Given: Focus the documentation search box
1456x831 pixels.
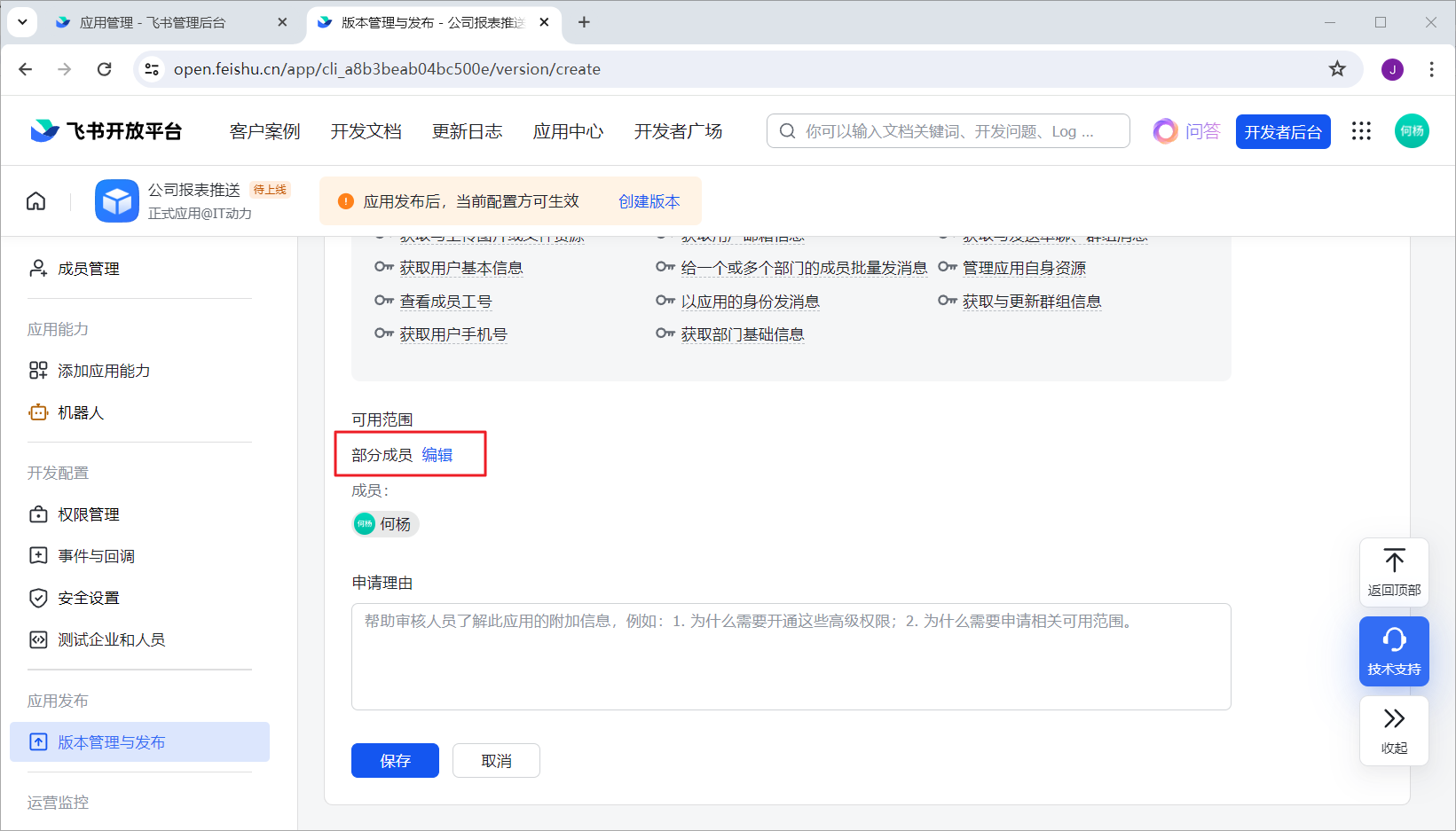Looking at the screenshot, I should pyautogui.click(x=948, y=131).
